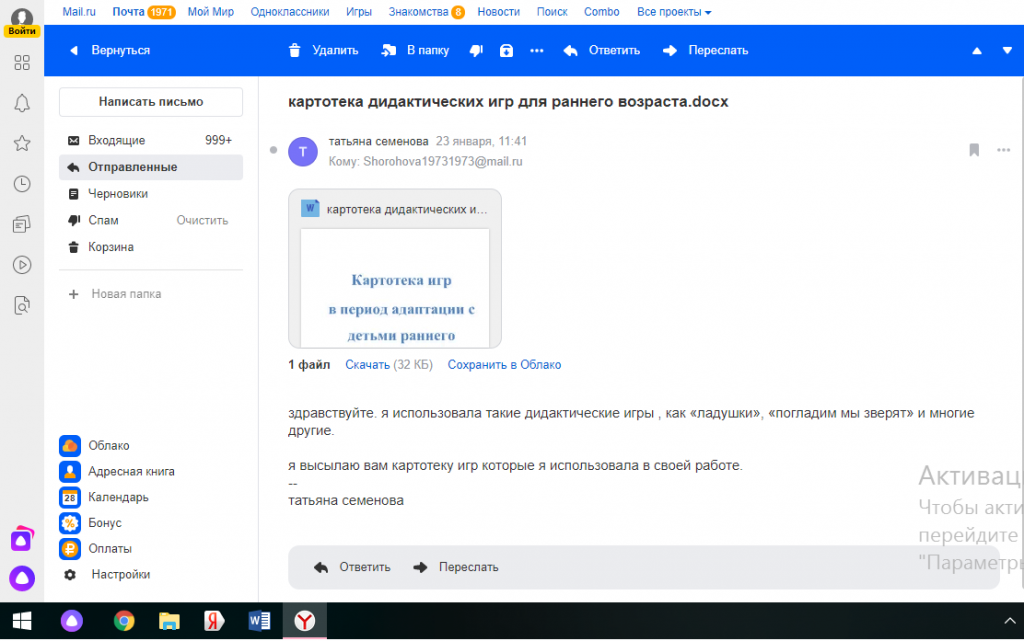Click the trash Delete icon in toolbar

point(294,50)
